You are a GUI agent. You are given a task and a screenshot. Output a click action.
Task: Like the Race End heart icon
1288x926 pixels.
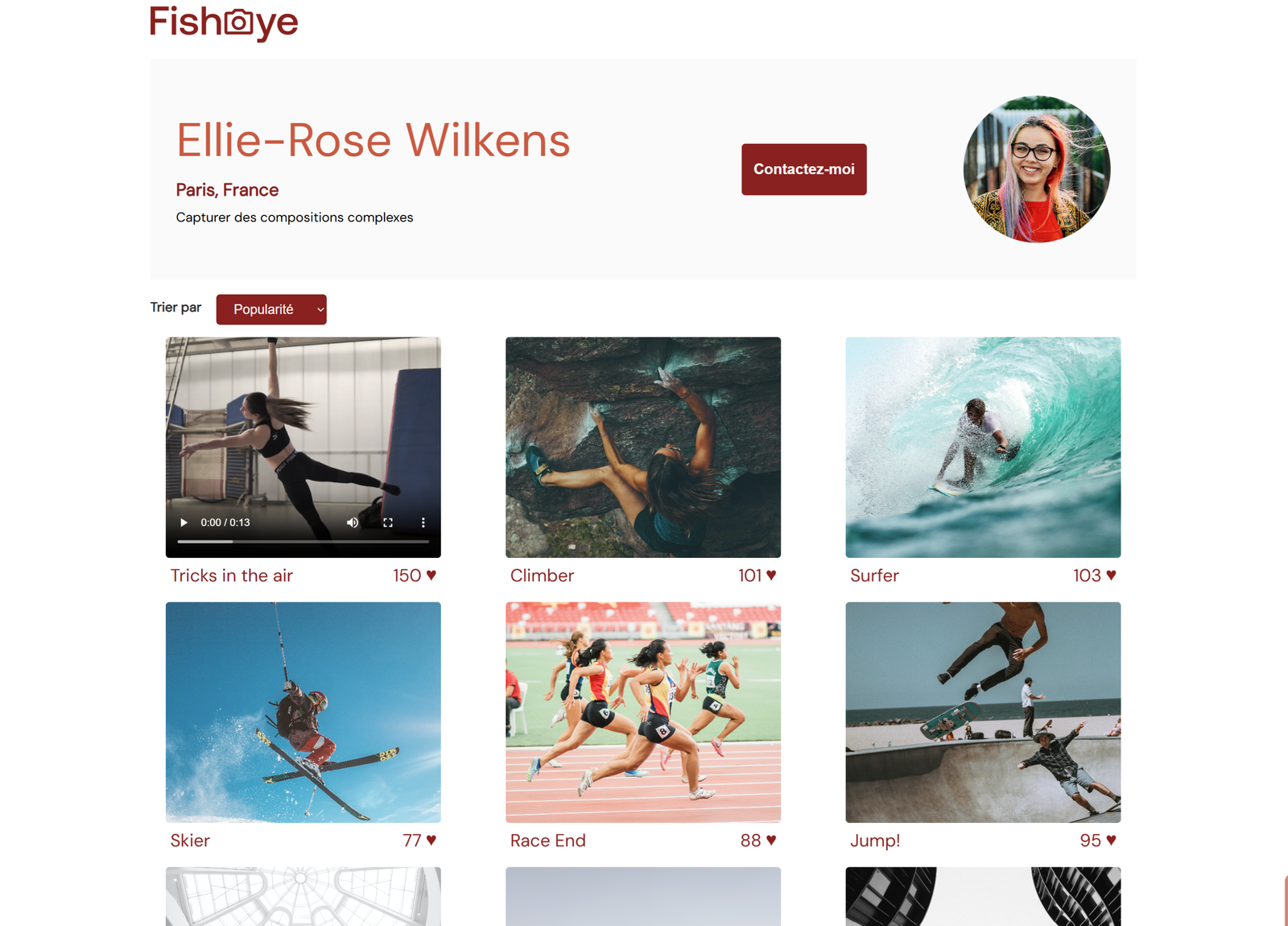[771, 840]
